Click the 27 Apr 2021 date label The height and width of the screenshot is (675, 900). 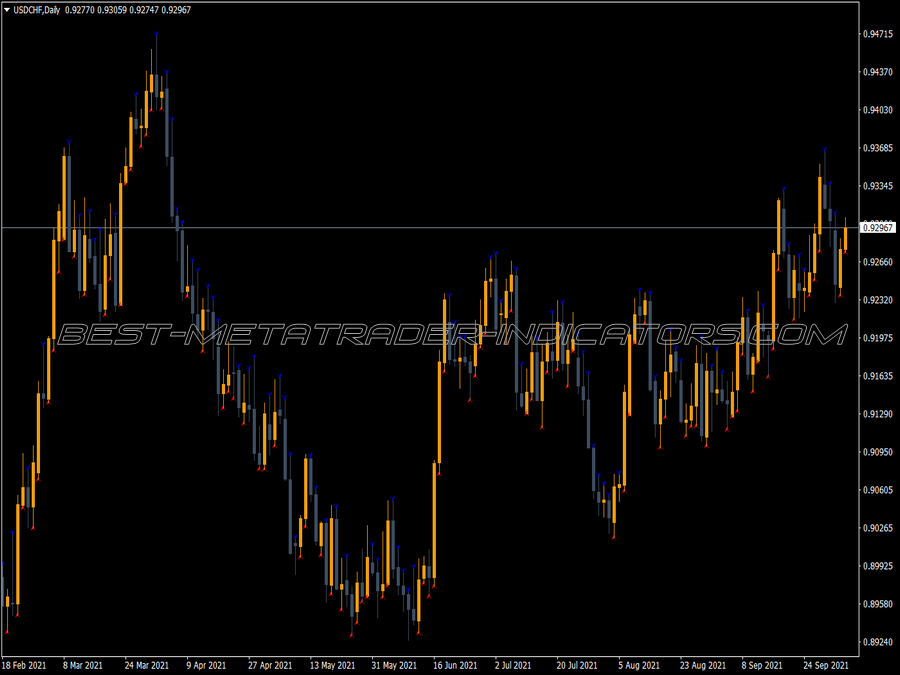point(270,665)
